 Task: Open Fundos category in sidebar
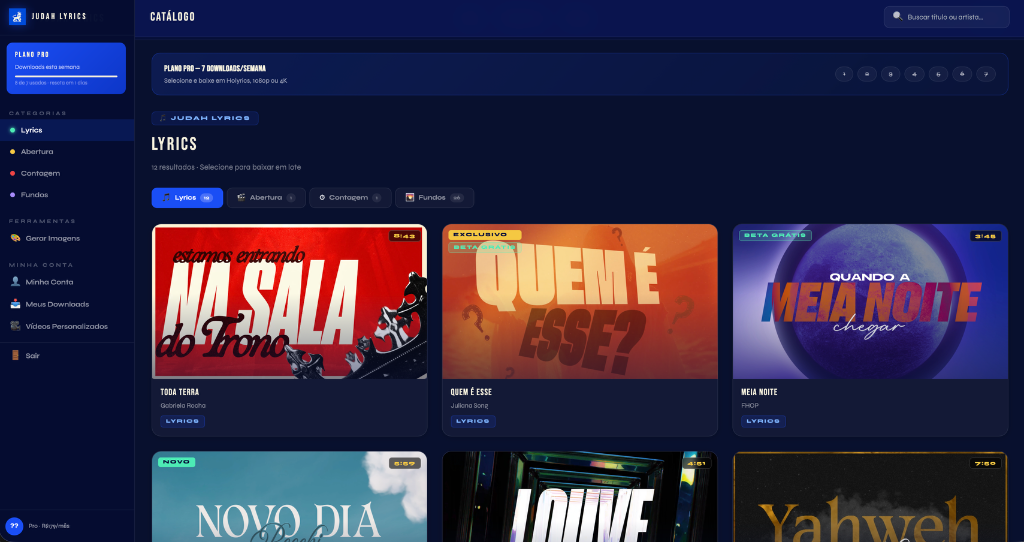[67, 195]
